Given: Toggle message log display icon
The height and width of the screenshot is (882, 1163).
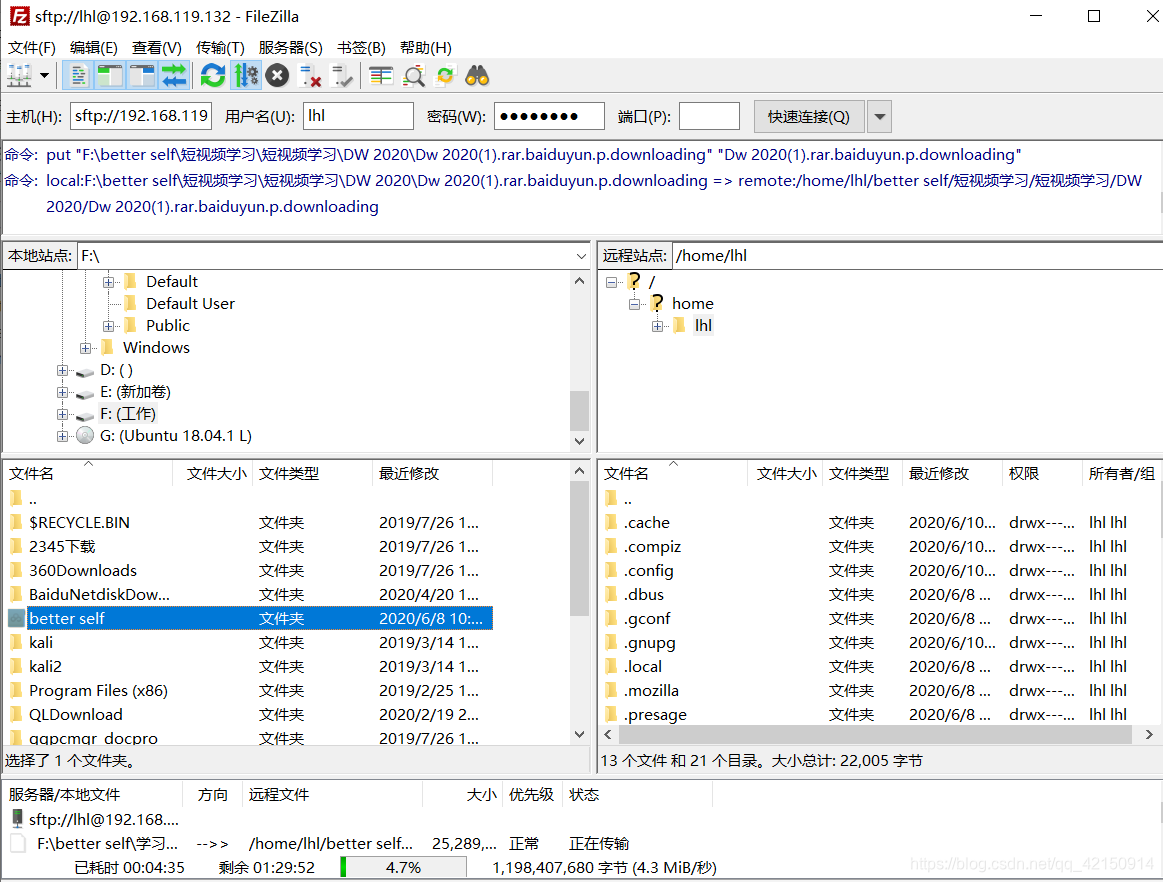Looking at the screenshot, I should coord(78,76).
